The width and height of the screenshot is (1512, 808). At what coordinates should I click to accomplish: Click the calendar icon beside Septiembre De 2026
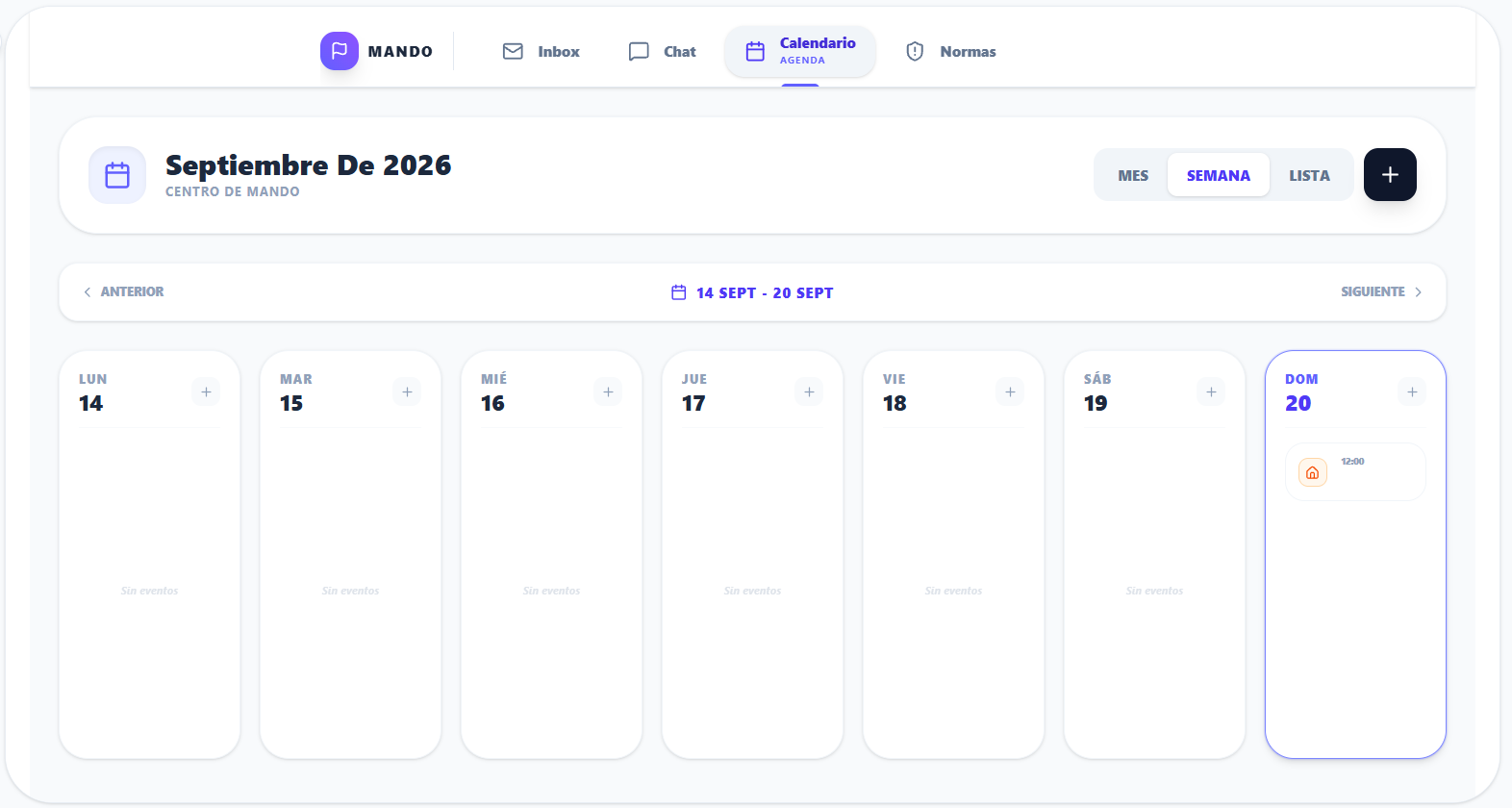(117, 175)
